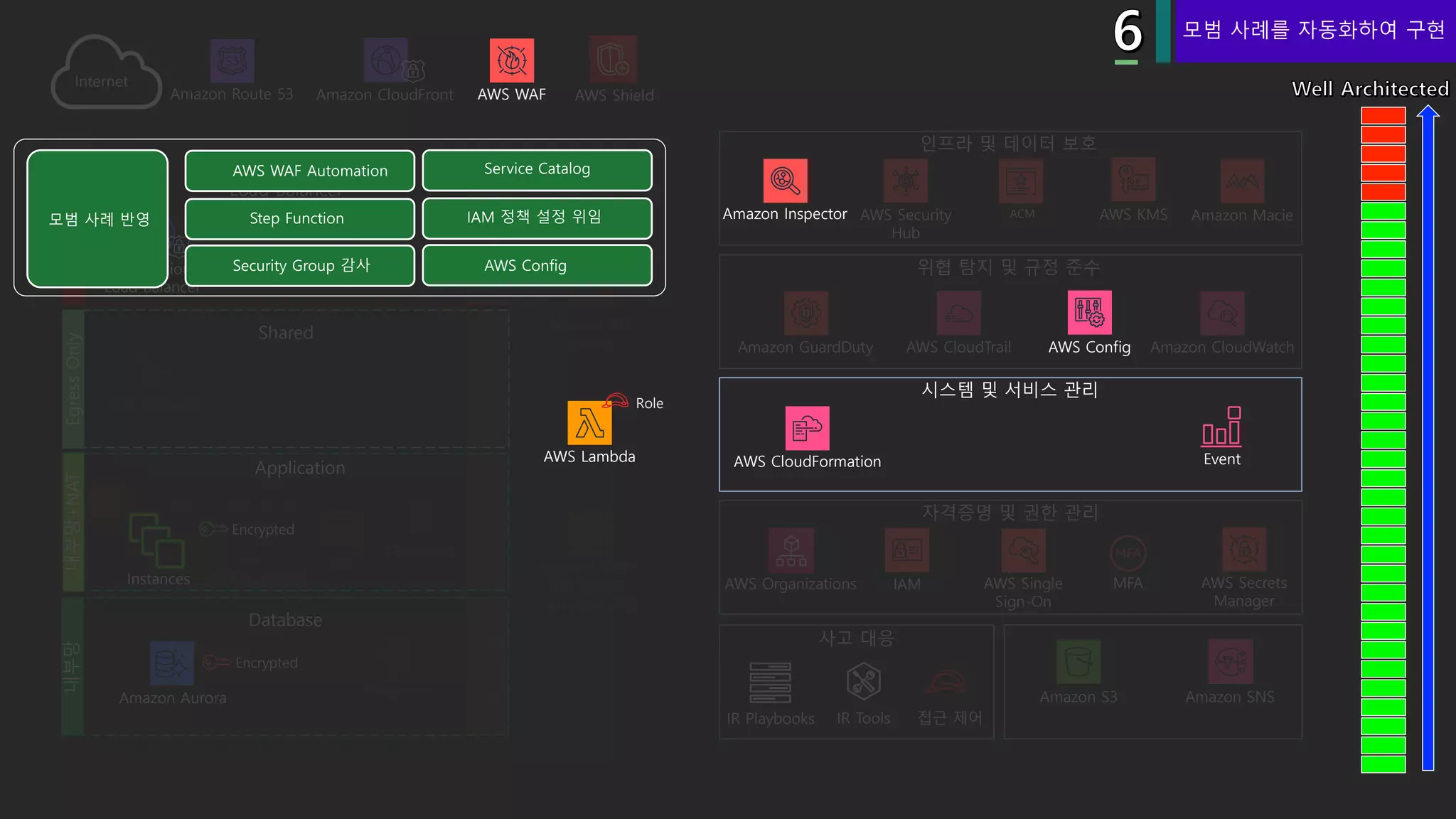
Task: Select the ACM certificate icon
Action: tap(1021, 181)
